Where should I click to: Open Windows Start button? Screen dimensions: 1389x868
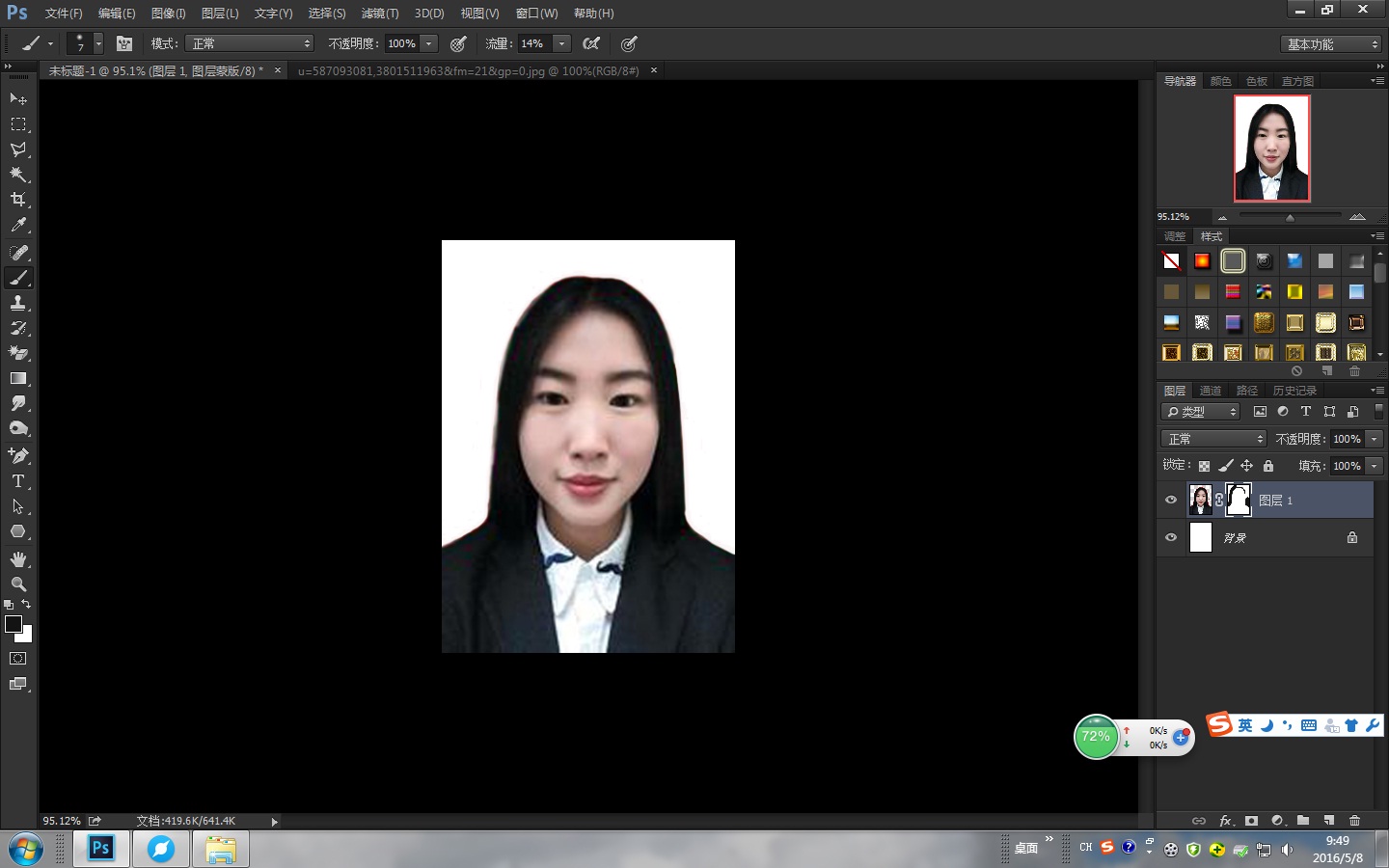(26, 850)
